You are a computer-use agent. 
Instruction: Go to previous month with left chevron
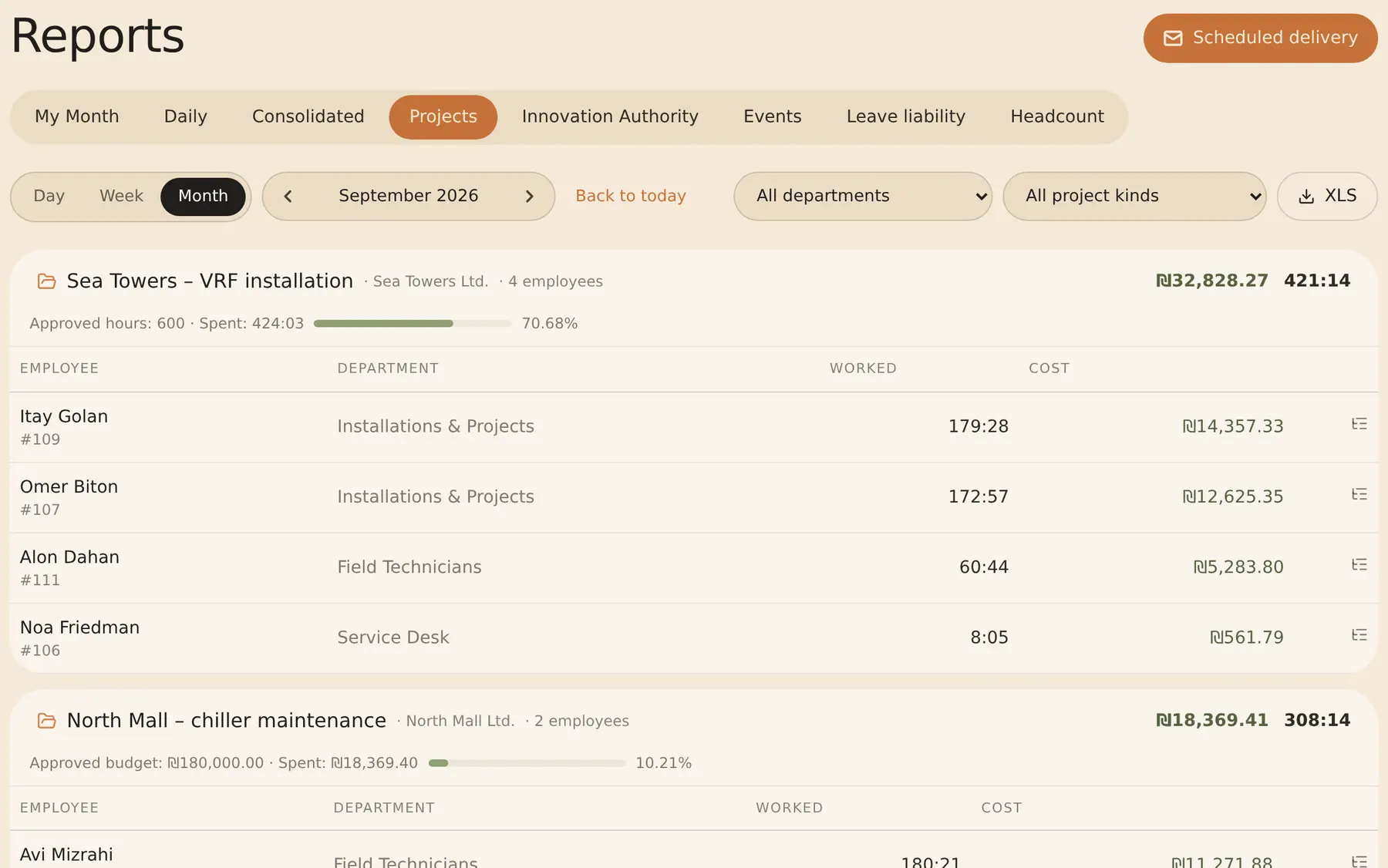pos(288,197)
